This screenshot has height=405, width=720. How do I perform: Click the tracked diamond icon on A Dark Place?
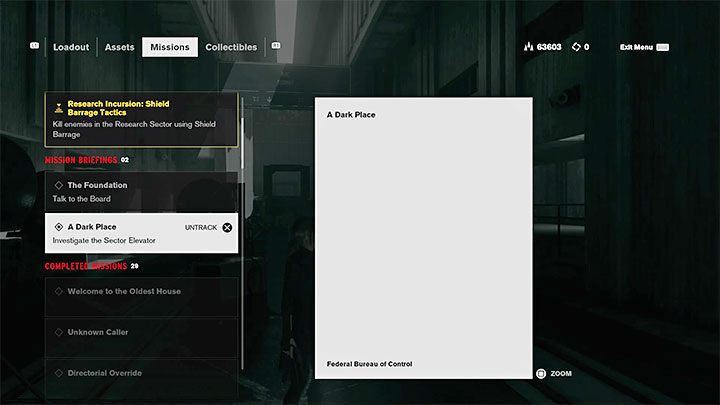58,227
